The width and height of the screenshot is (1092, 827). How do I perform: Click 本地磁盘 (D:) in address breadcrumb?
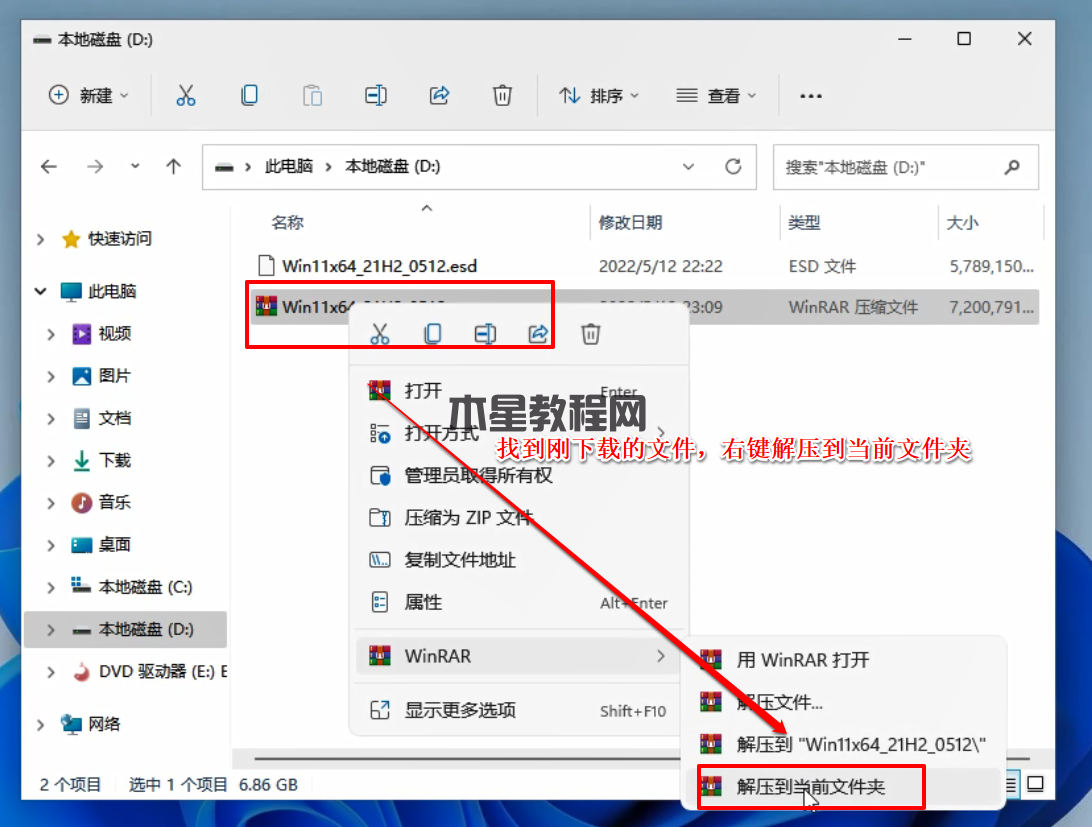coord(393,167)
